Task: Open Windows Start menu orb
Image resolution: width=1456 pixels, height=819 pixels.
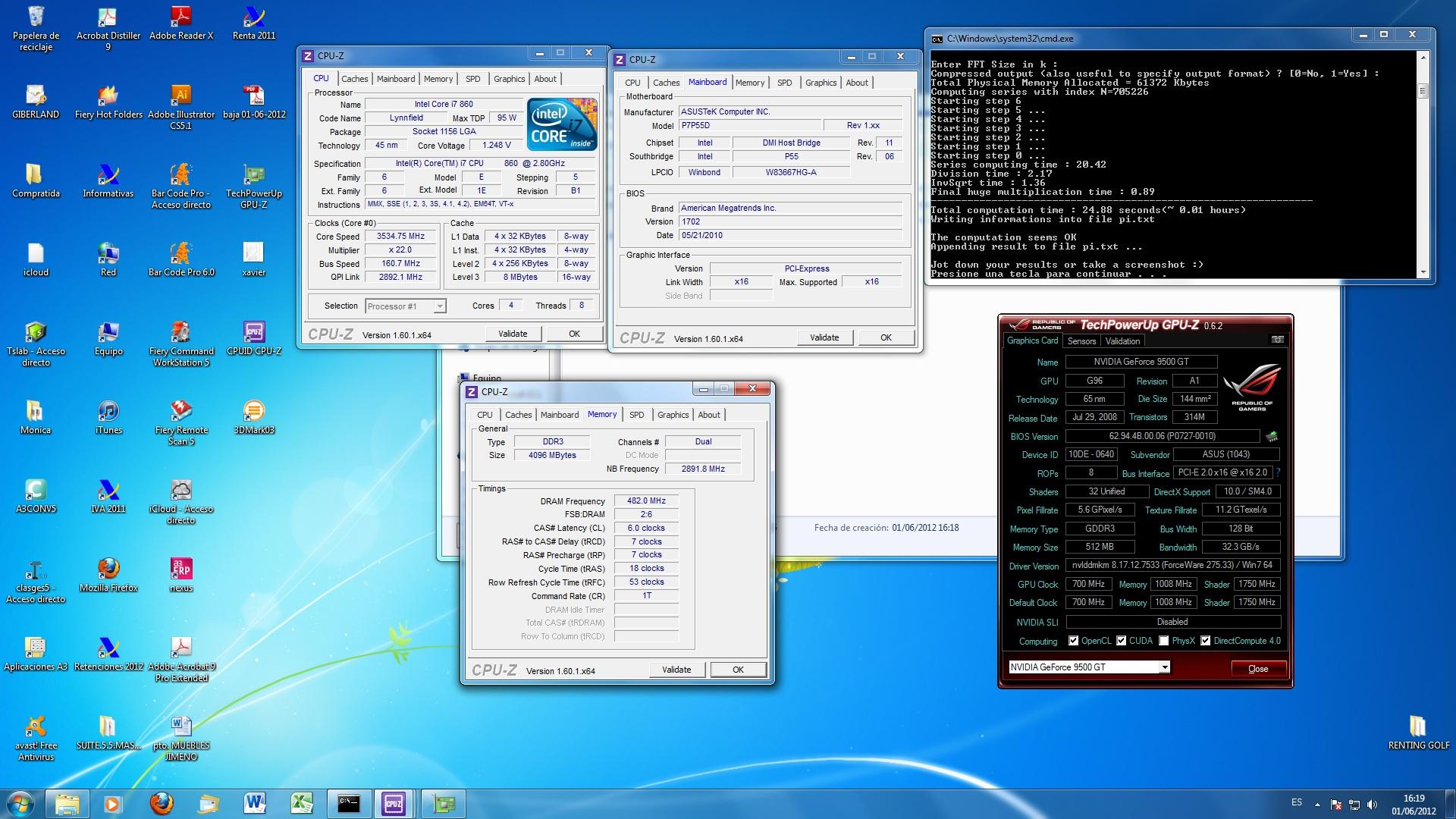Action: (x=20, y=803)
